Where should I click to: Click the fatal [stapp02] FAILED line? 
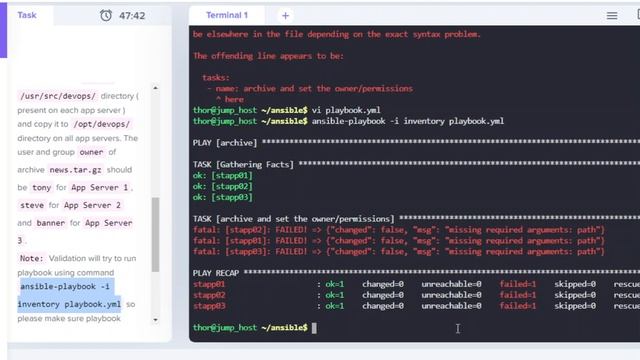[x=399, y=230]
